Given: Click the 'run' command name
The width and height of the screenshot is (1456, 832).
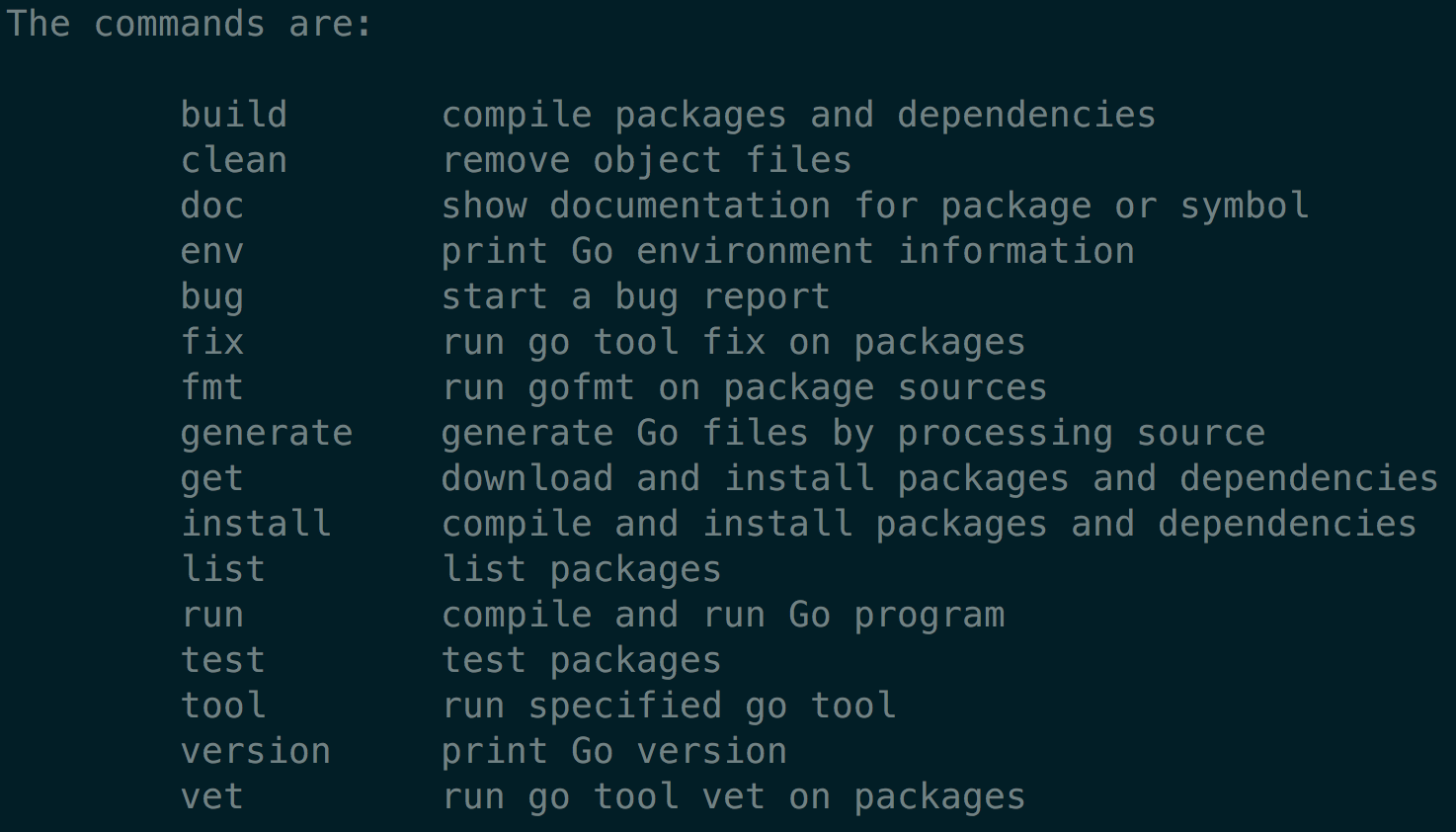Looking at the screenshot, I should (x=212, y=615).
